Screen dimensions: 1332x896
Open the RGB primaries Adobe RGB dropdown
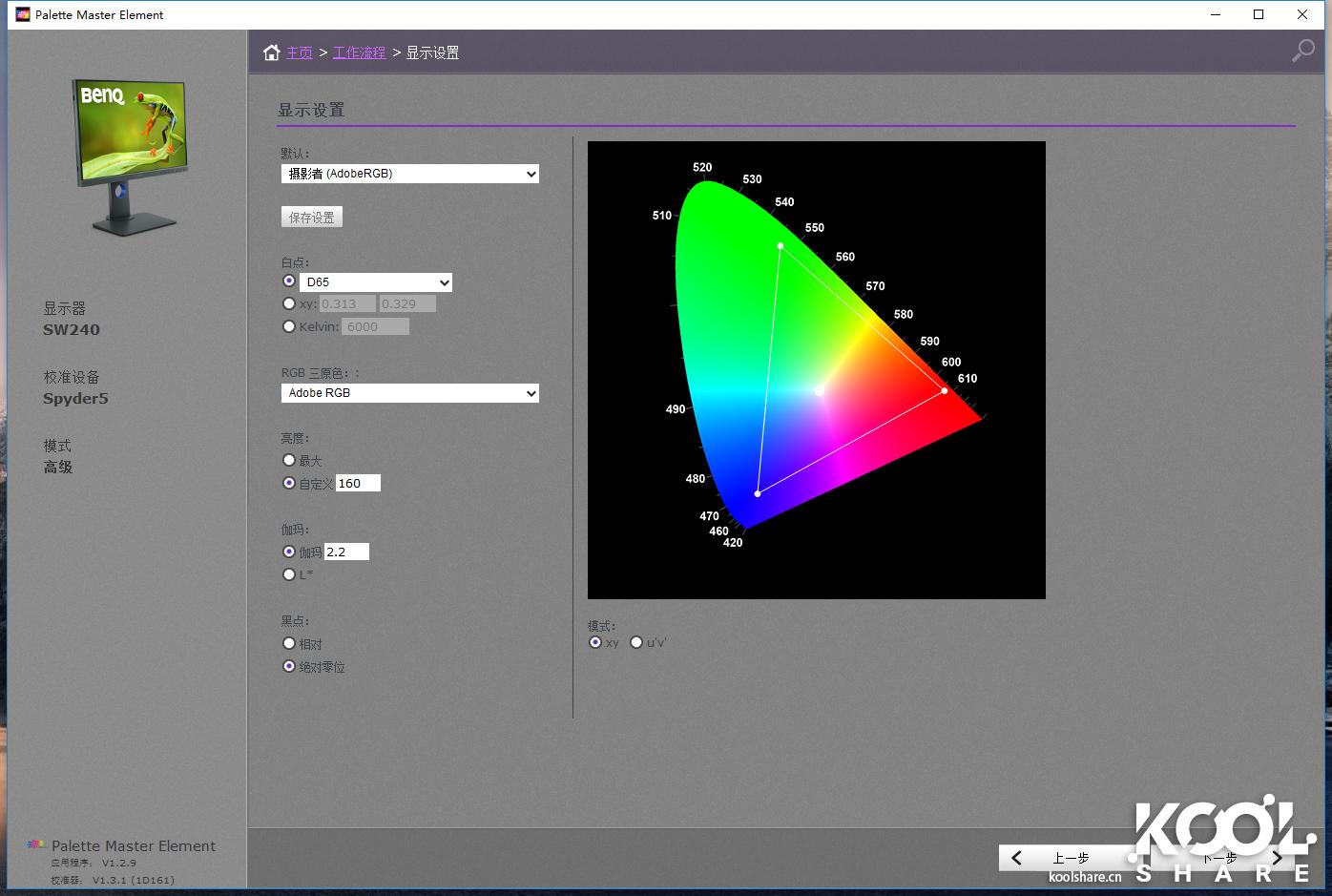tap(410, 393)
